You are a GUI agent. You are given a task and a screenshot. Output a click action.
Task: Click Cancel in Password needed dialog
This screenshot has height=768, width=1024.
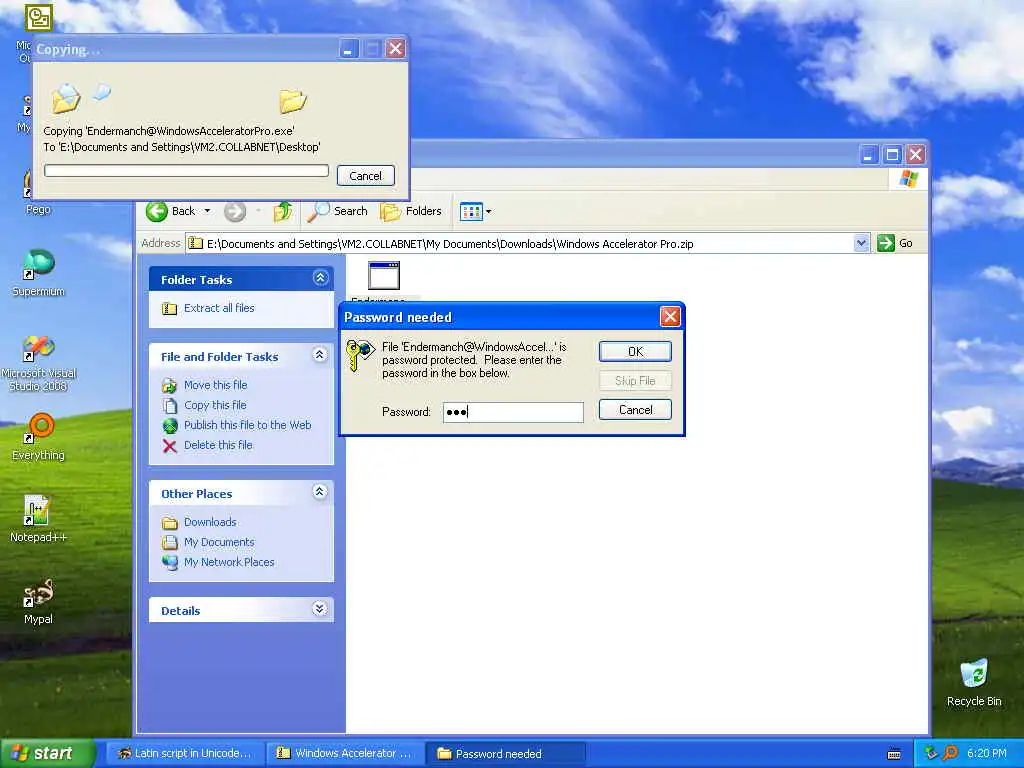[635, 410]
